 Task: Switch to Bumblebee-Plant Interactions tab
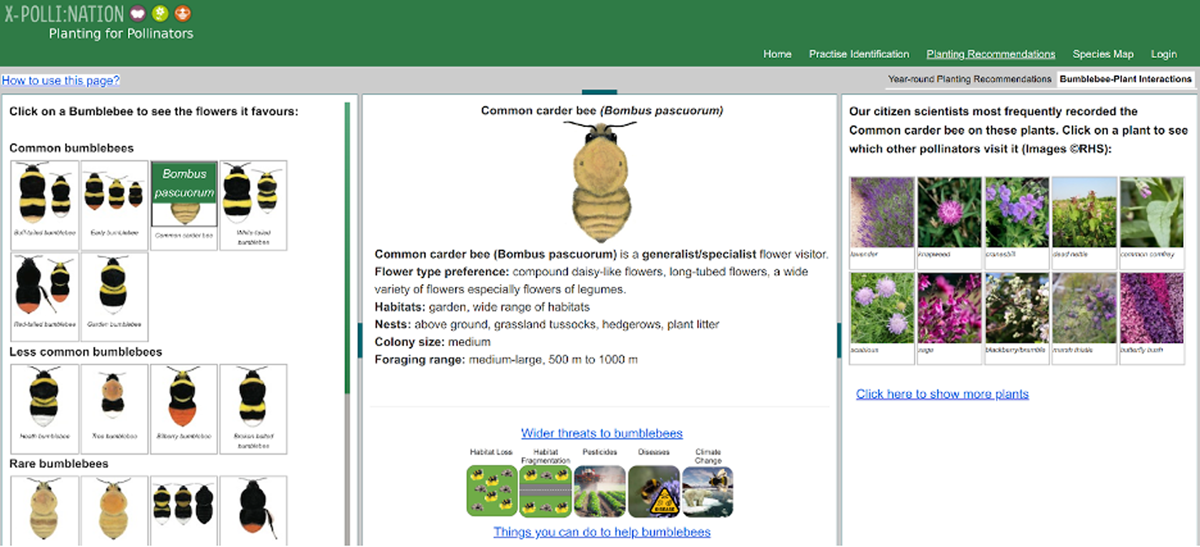(1126, 79)
